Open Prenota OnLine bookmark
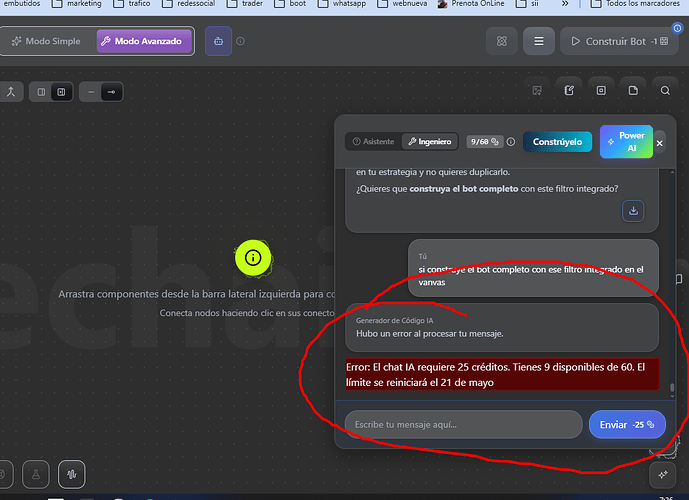 pyautogui.click(x=471, y=4)
